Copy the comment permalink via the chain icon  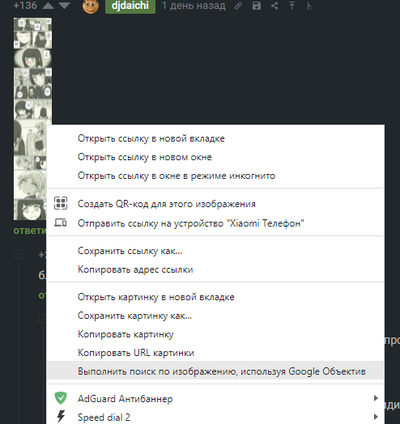[x=238, y=6]
